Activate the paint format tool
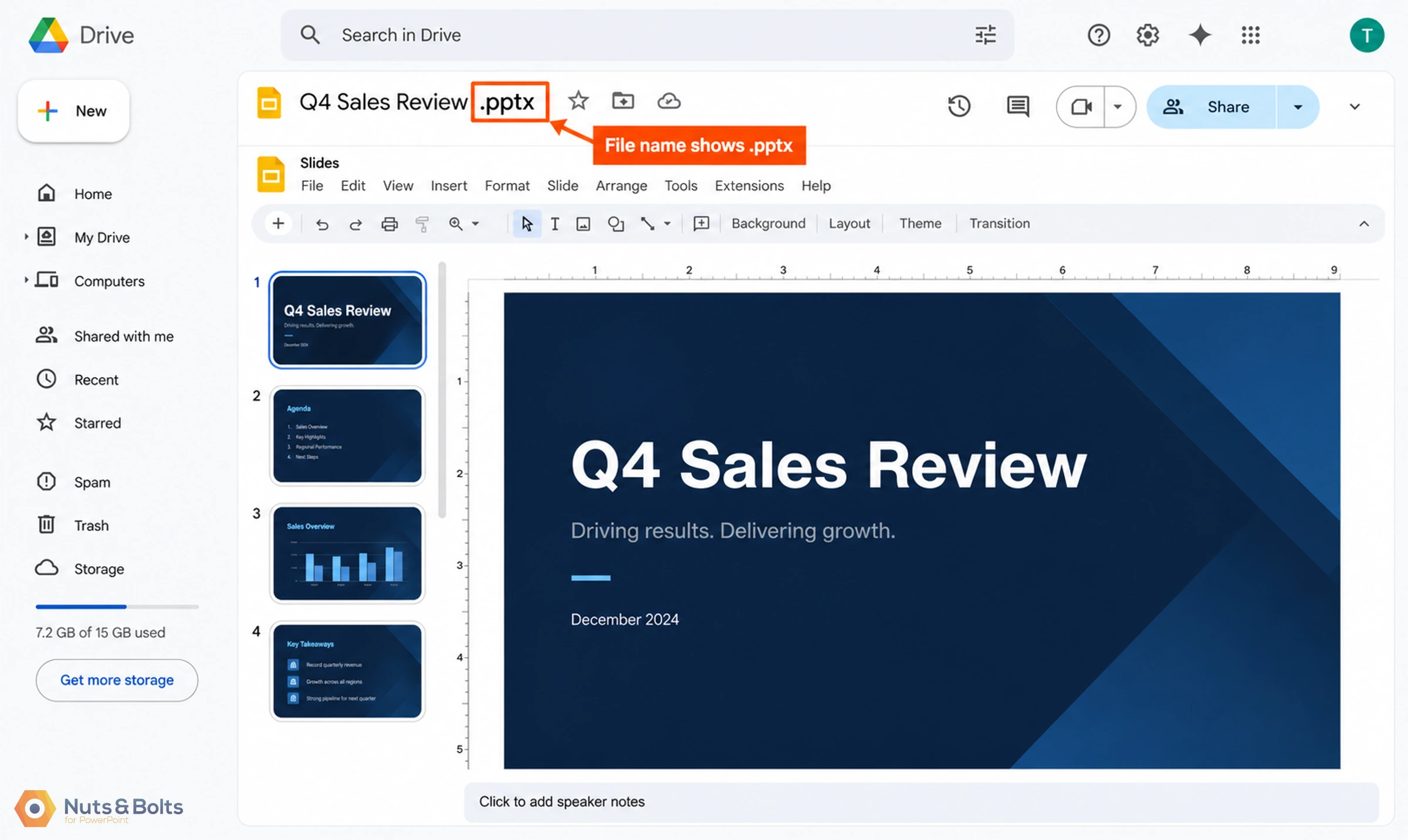This screenshot has width=1408, height=840. click(422, 224)
